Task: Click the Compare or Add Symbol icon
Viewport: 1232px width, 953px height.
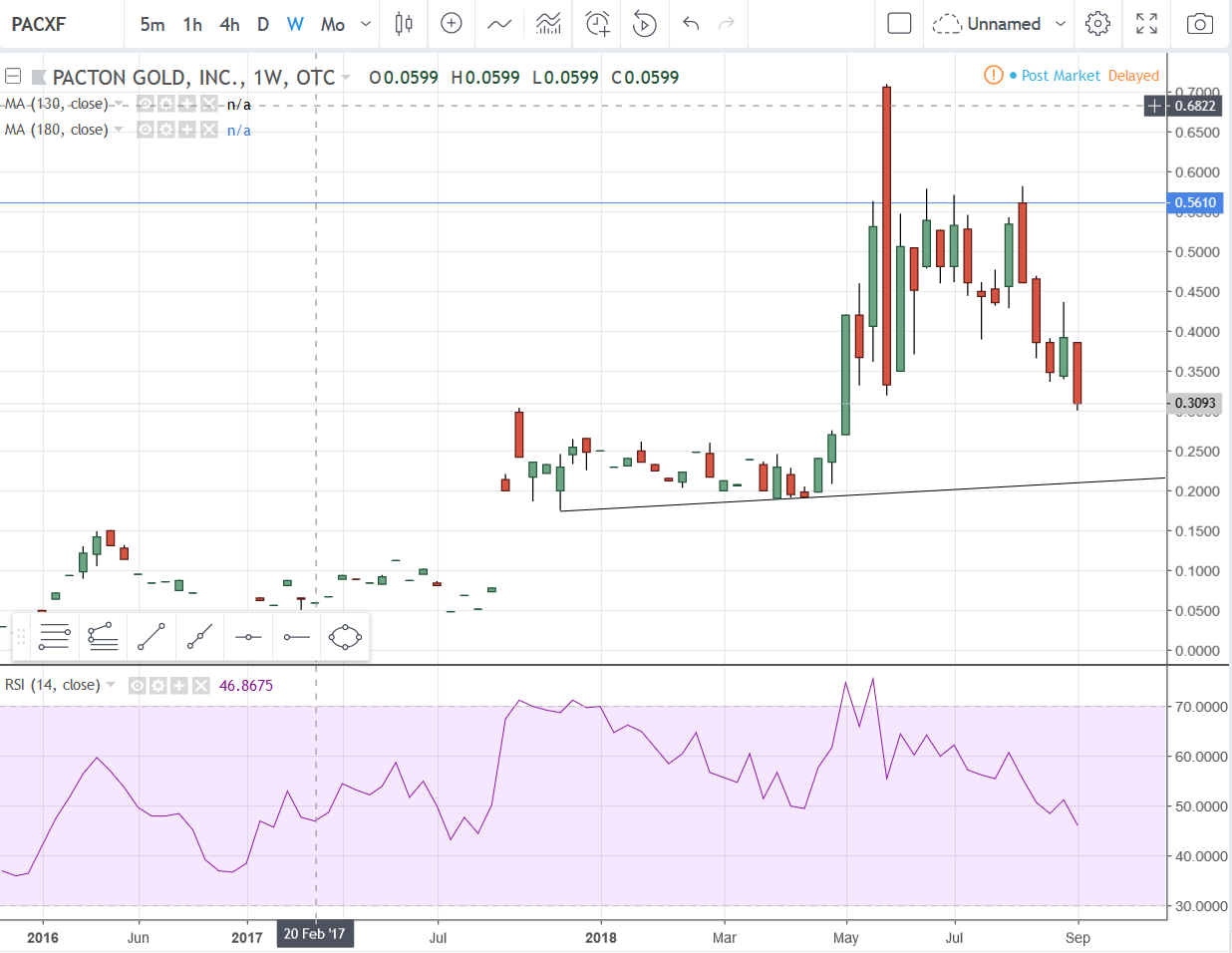Action: coord(452,24)
